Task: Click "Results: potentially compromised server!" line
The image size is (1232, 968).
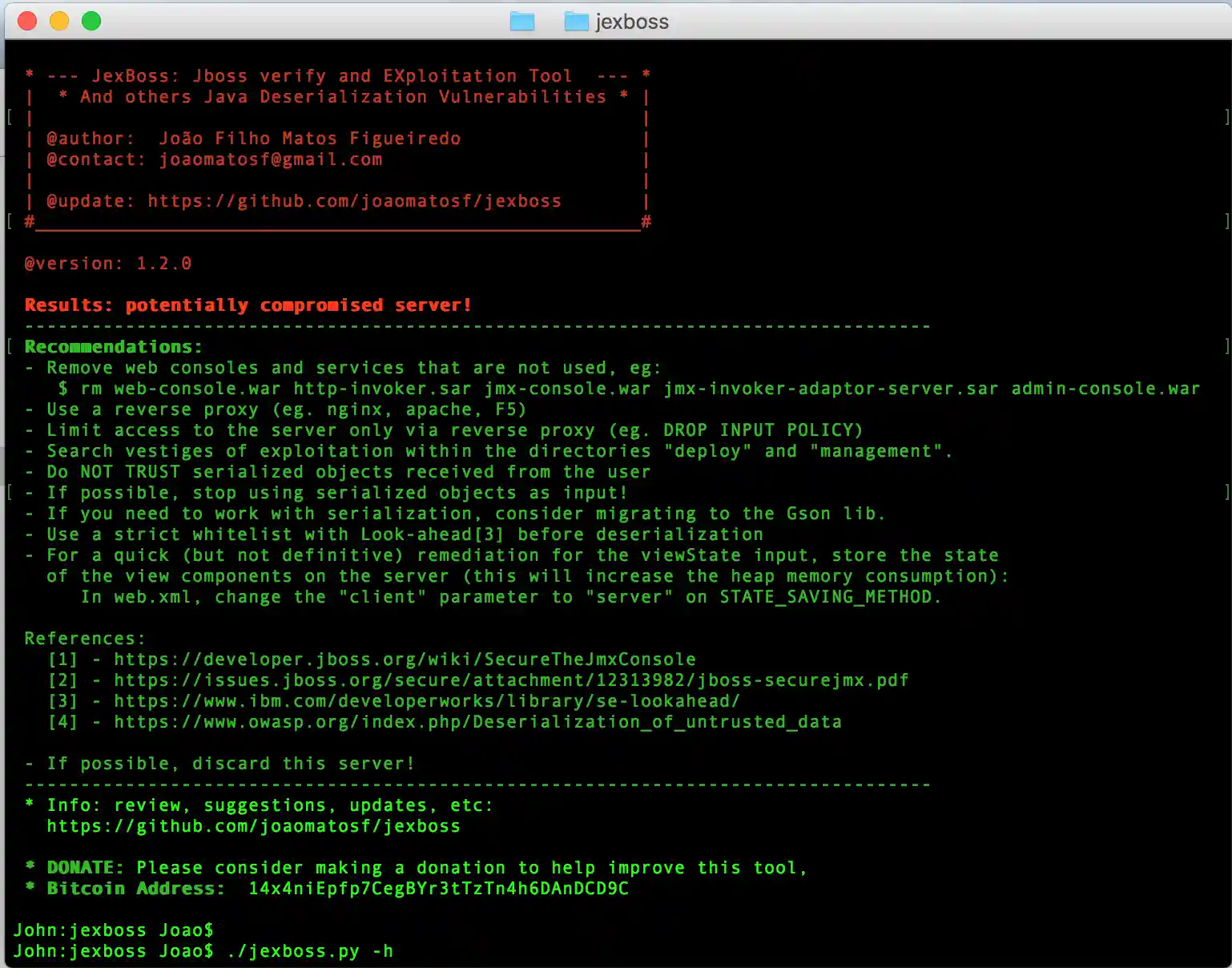Action: tap(248, 305)
